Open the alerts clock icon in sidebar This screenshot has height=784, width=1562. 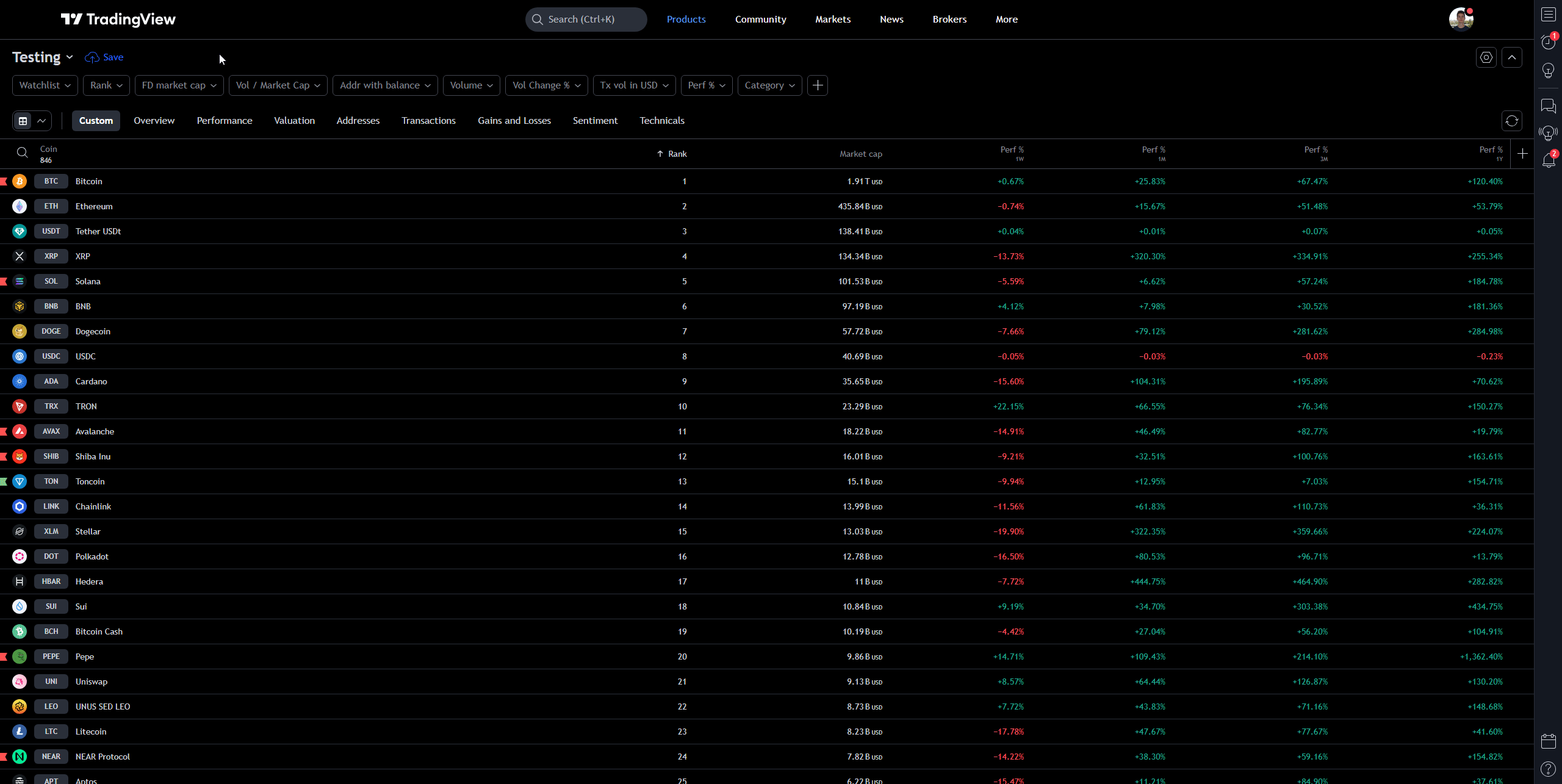(x=1549, y=41)
